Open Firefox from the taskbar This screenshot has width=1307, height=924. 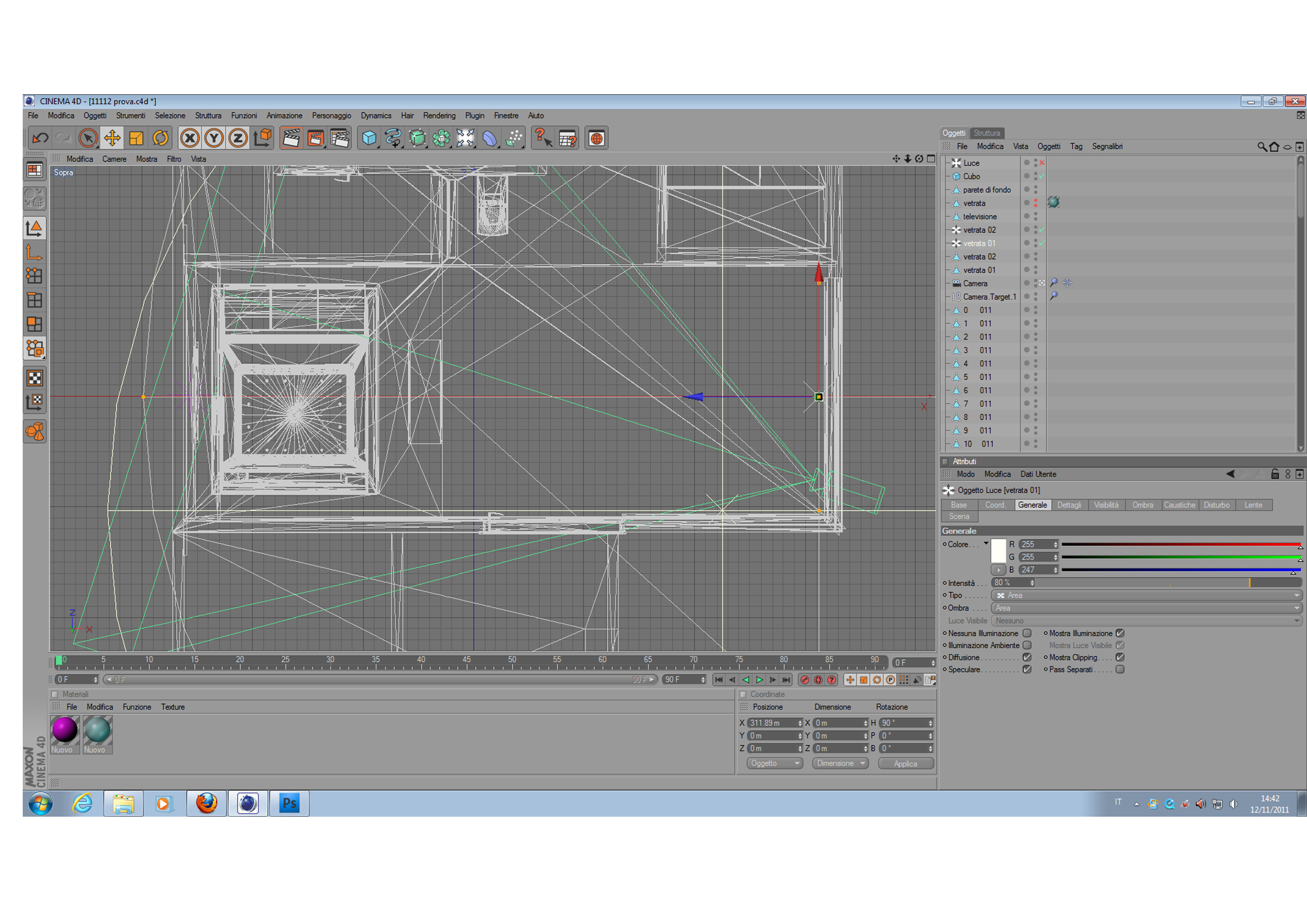pos(206,803)
